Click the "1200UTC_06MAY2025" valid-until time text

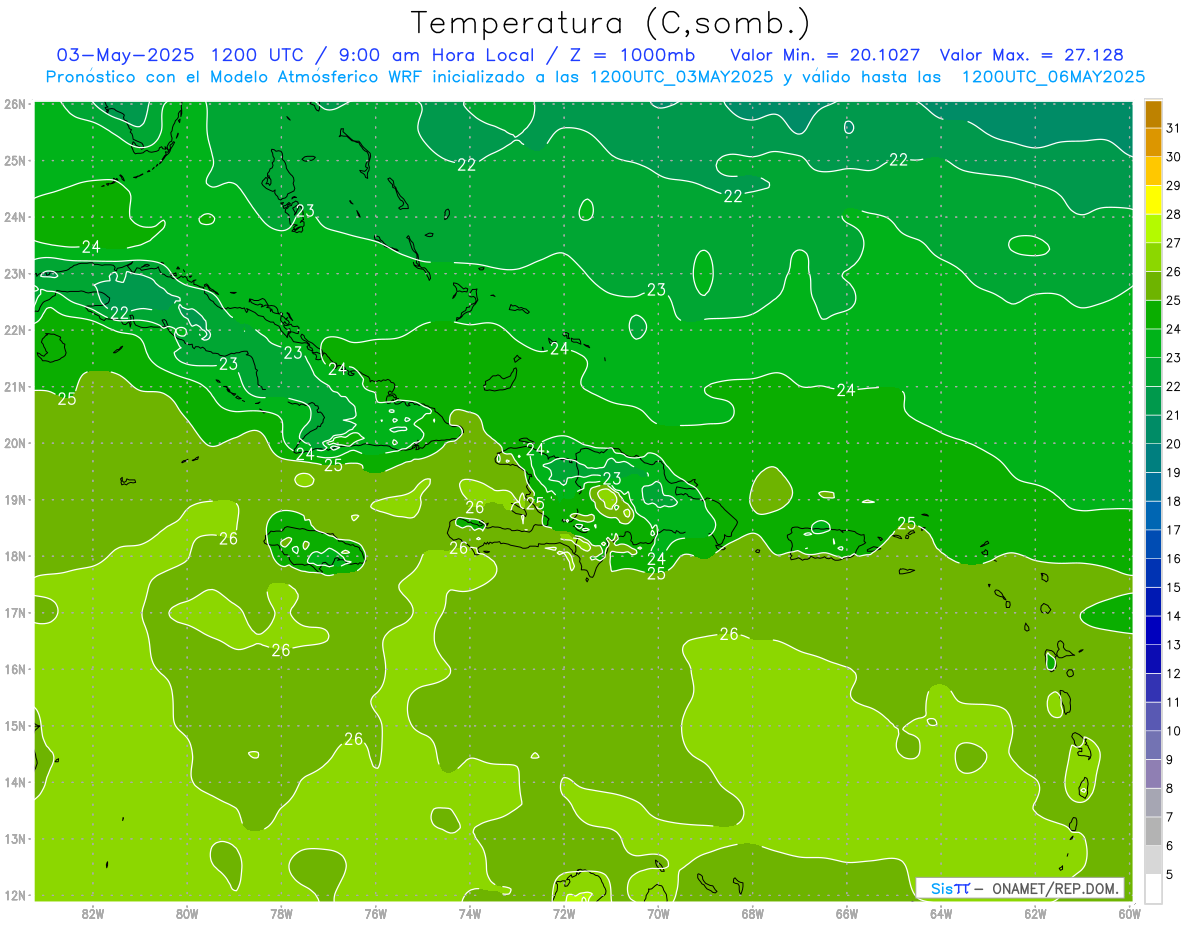click(x=1053, y=77)
